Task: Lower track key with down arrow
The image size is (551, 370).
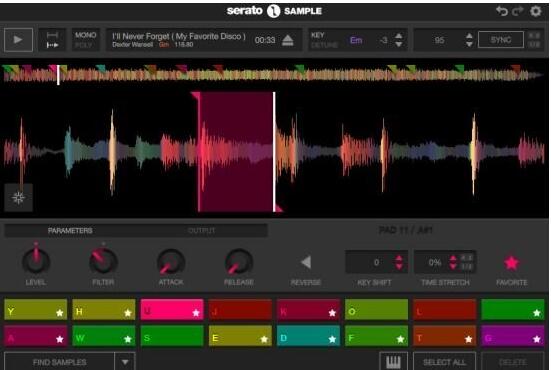Action: pyautogui.click(x=398, y=44)
